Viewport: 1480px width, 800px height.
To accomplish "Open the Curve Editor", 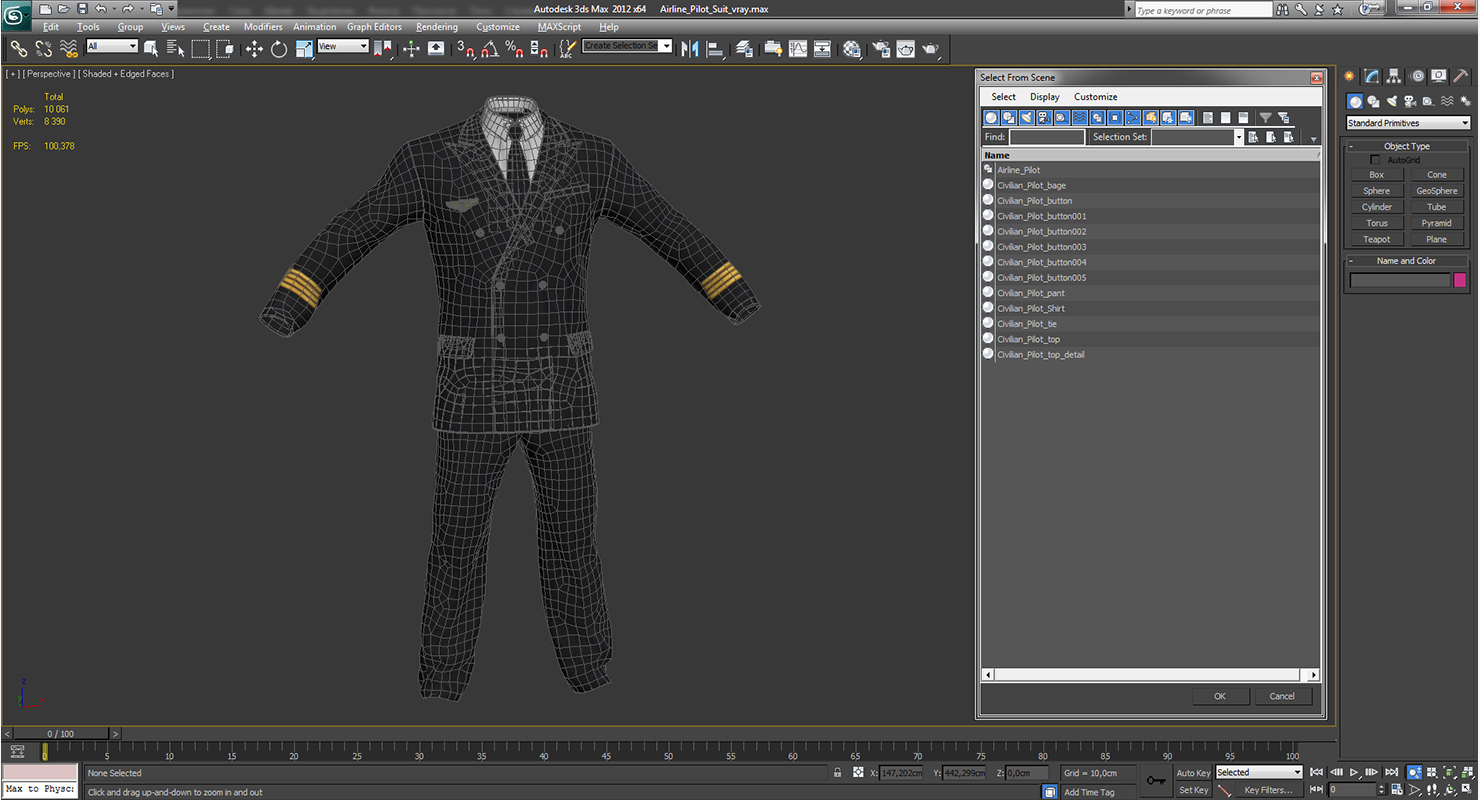I will (798, 48).
